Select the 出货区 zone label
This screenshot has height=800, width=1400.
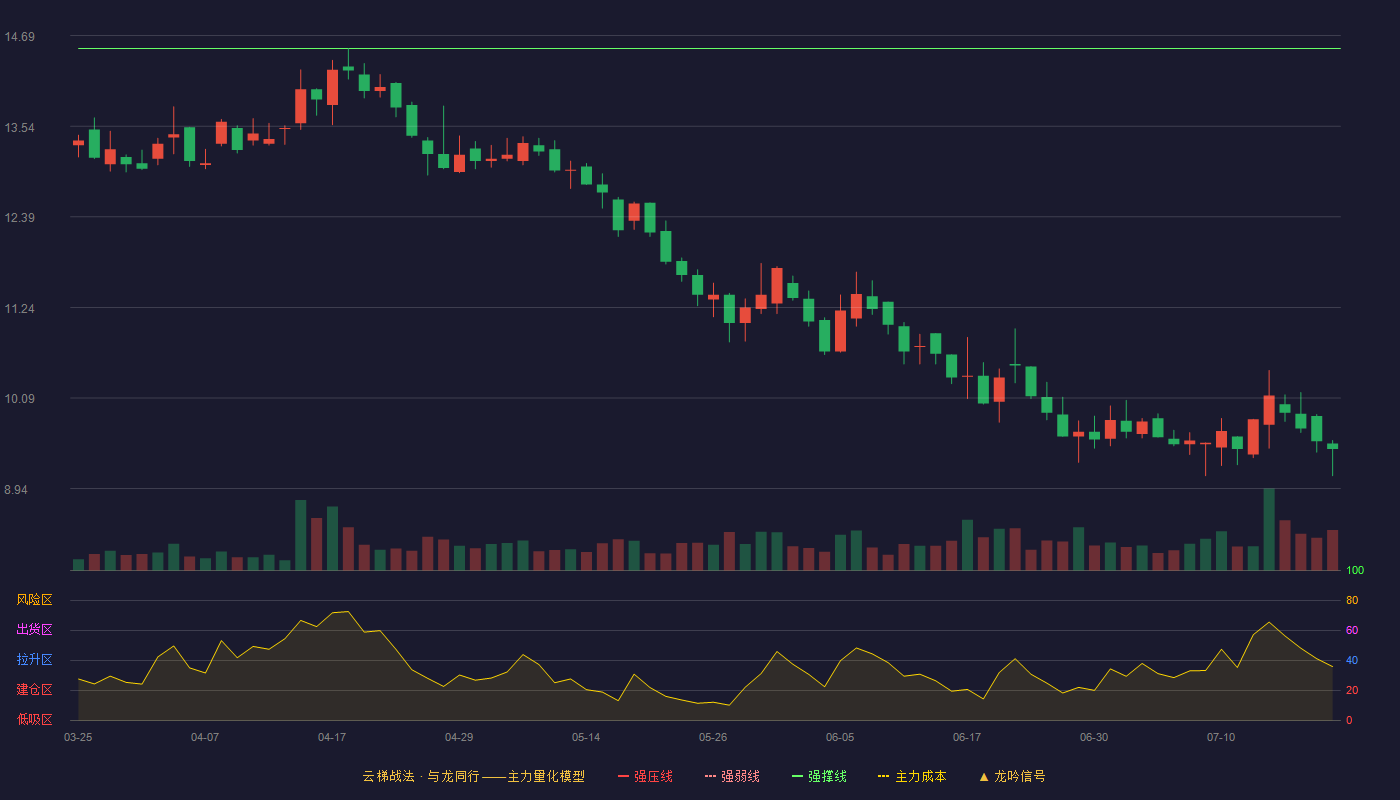coord(34,630)
